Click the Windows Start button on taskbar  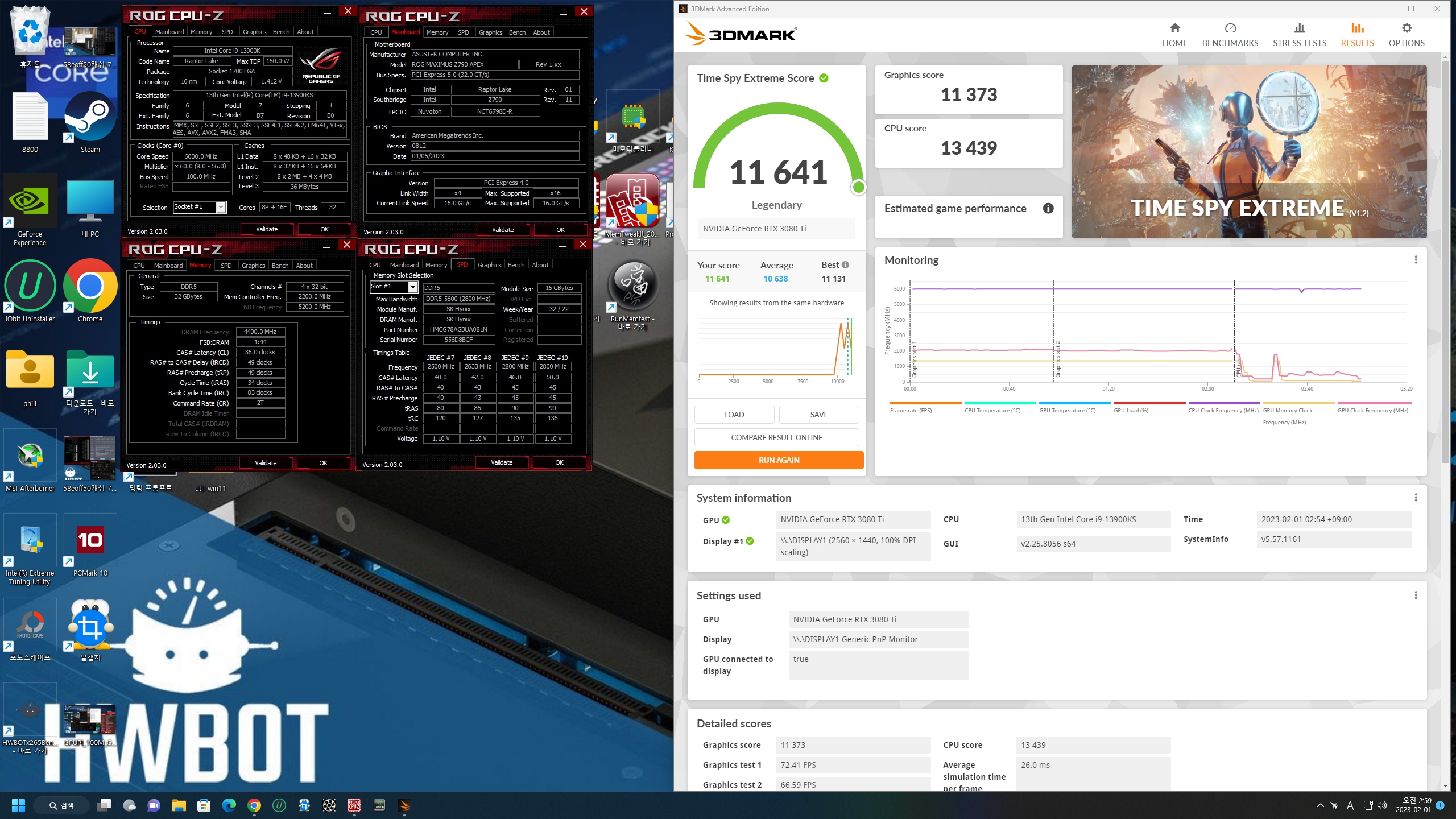(x=18, y=805)
